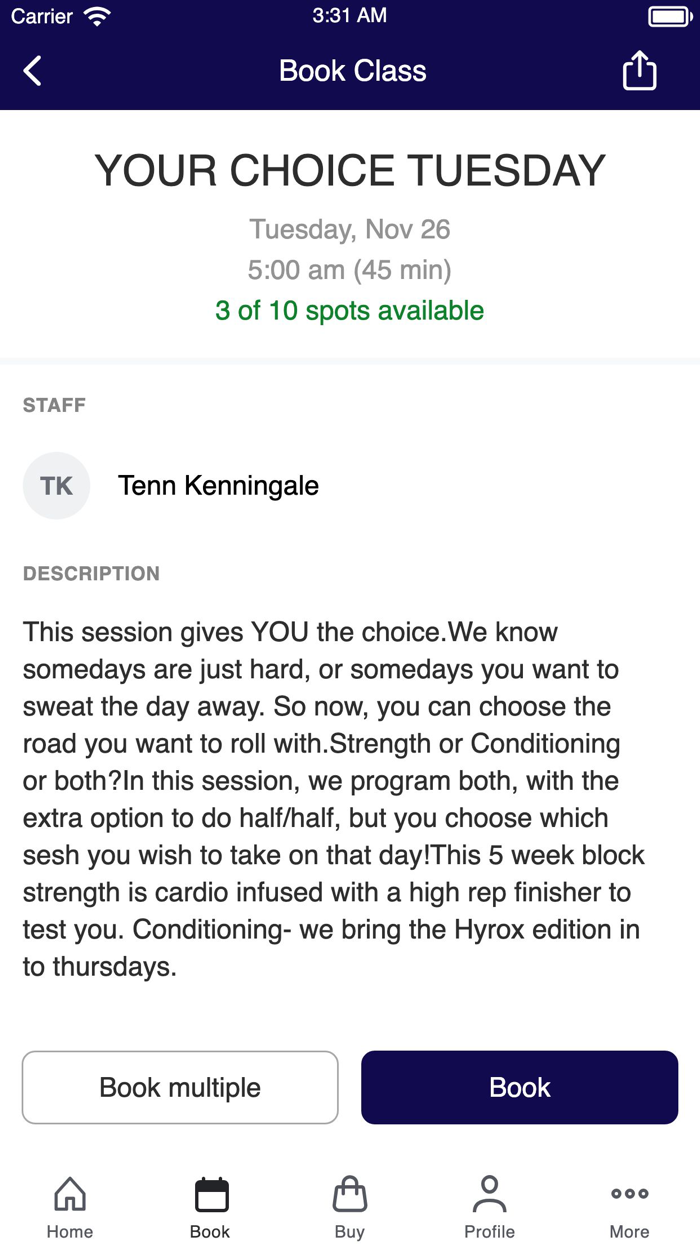Select the Home icon in bottom navigation

[69, 1192]
